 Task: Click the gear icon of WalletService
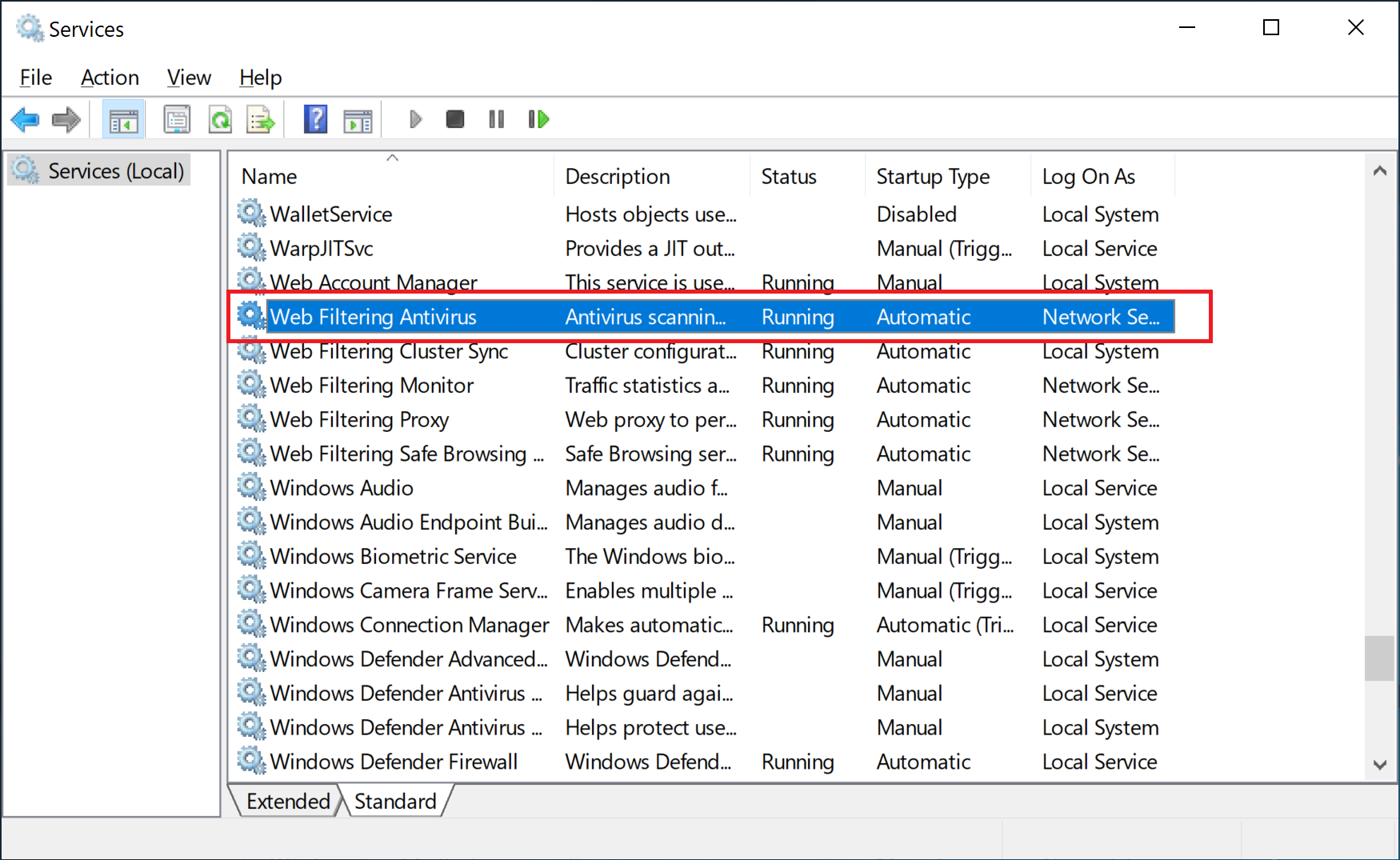251,213
